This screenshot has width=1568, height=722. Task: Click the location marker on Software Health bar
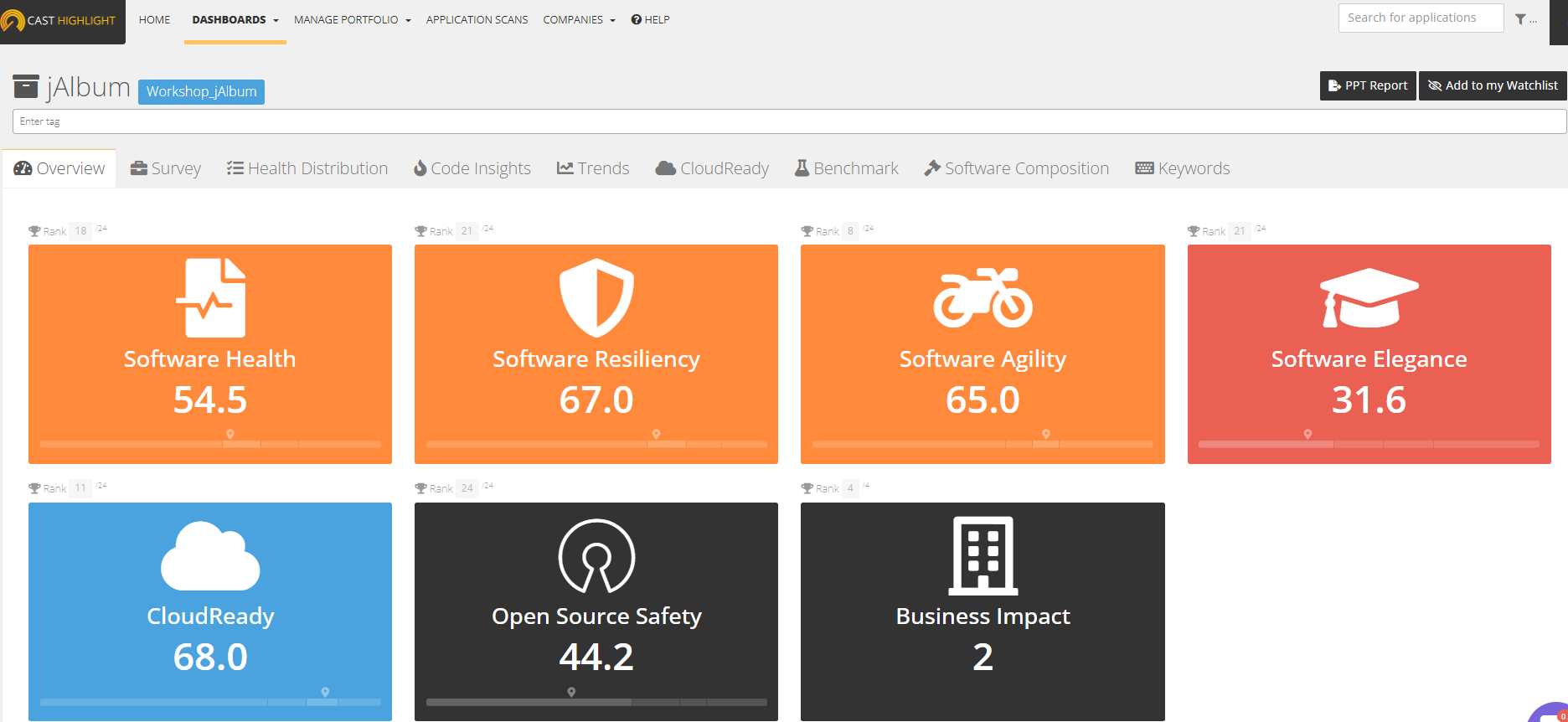[x=230, y=434]
